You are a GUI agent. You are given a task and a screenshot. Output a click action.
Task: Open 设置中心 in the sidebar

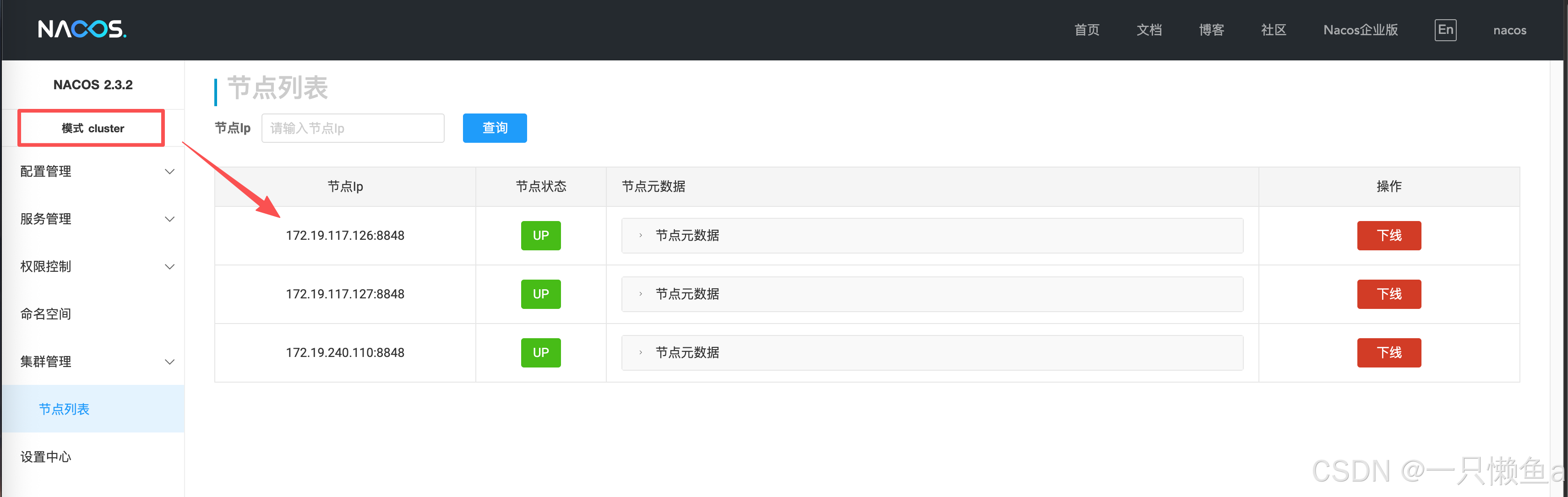point(46,457)
